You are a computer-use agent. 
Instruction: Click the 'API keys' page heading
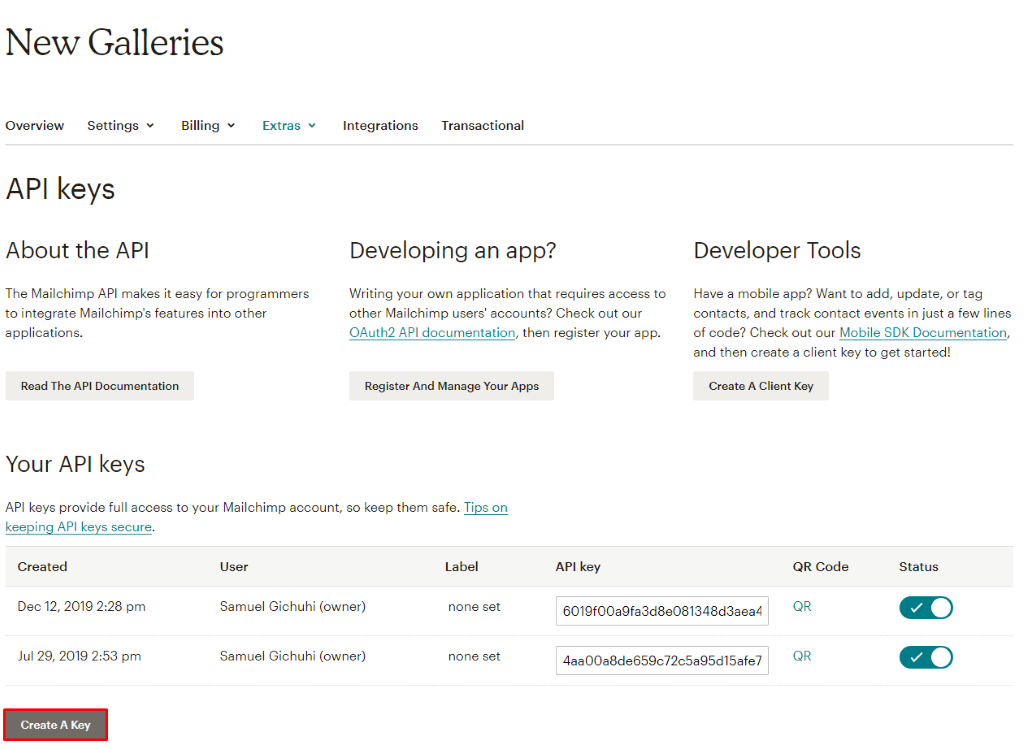click(x=60, y=189)
